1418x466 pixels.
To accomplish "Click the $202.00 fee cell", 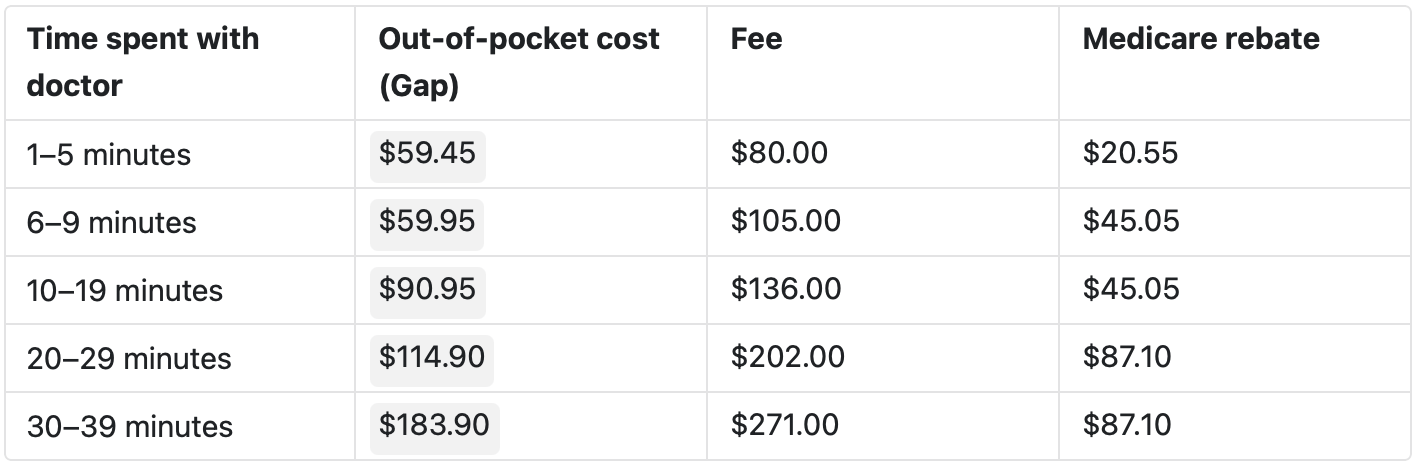I will (787, 358).
